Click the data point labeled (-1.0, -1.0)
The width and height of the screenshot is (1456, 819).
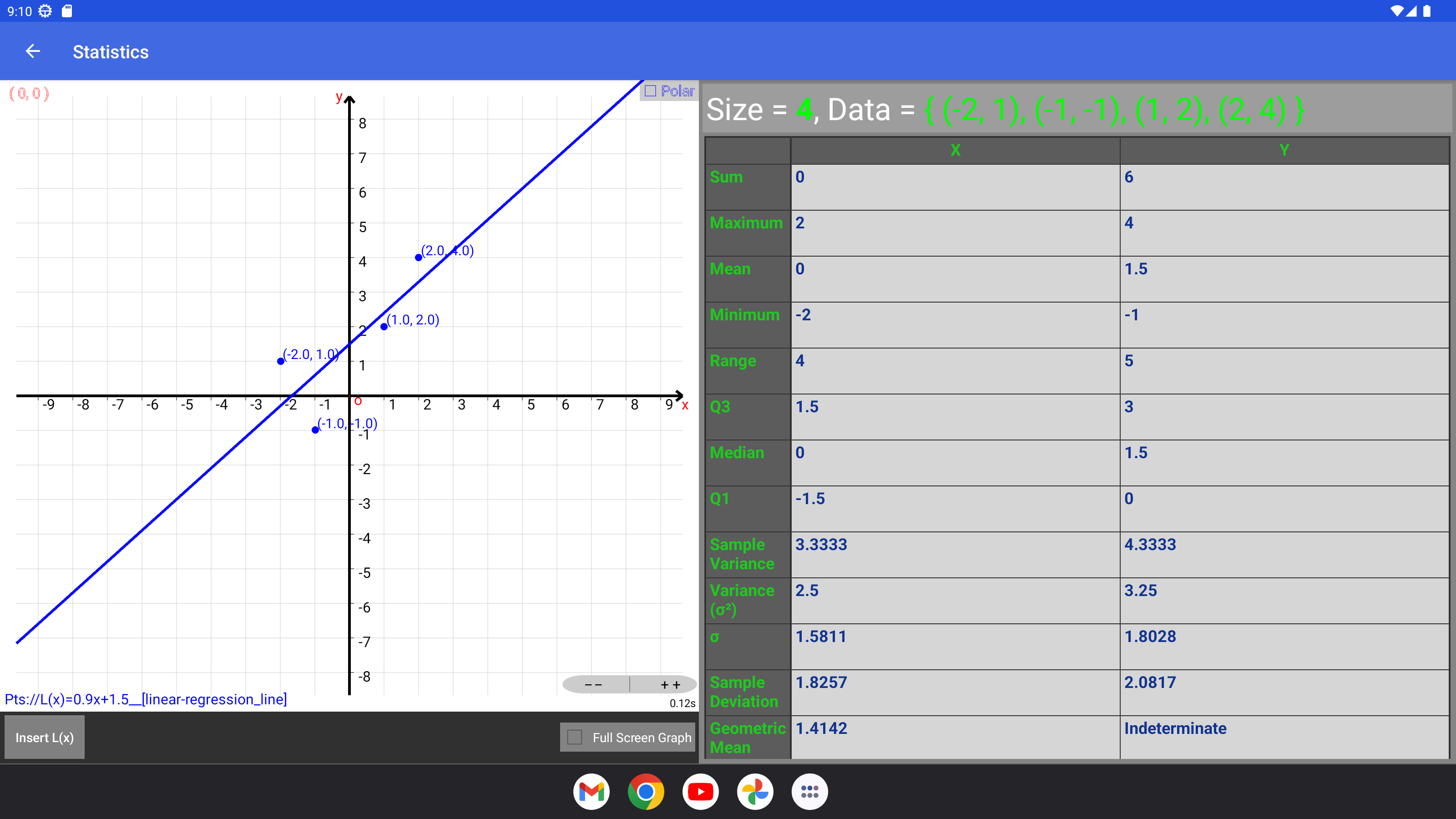[315, 430]
